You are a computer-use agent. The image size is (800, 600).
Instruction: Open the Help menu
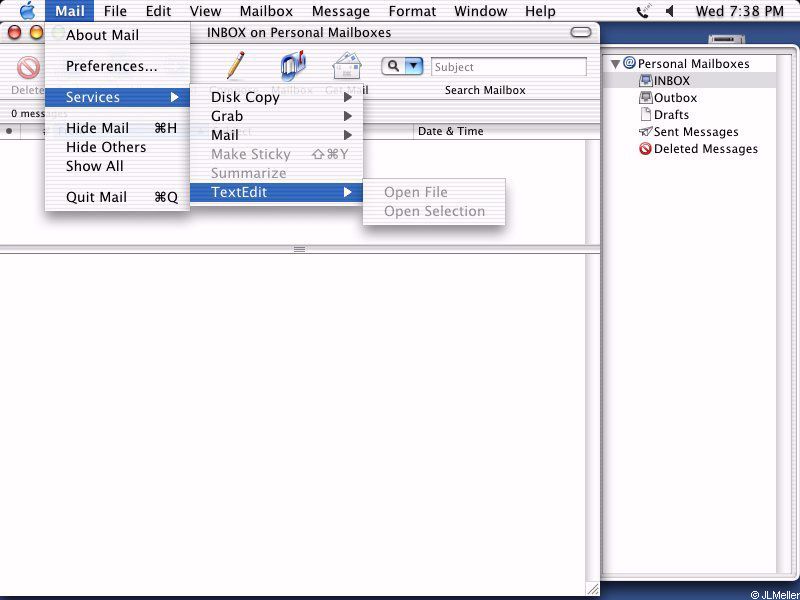[x=540, y=11]
